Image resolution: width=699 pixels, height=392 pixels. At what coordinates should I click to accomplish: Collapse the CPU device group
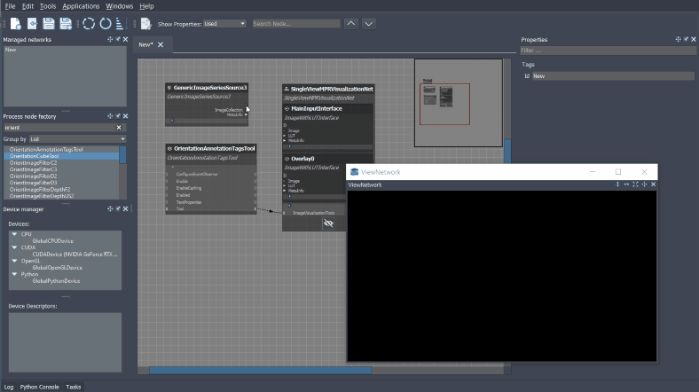pos(14,234)
